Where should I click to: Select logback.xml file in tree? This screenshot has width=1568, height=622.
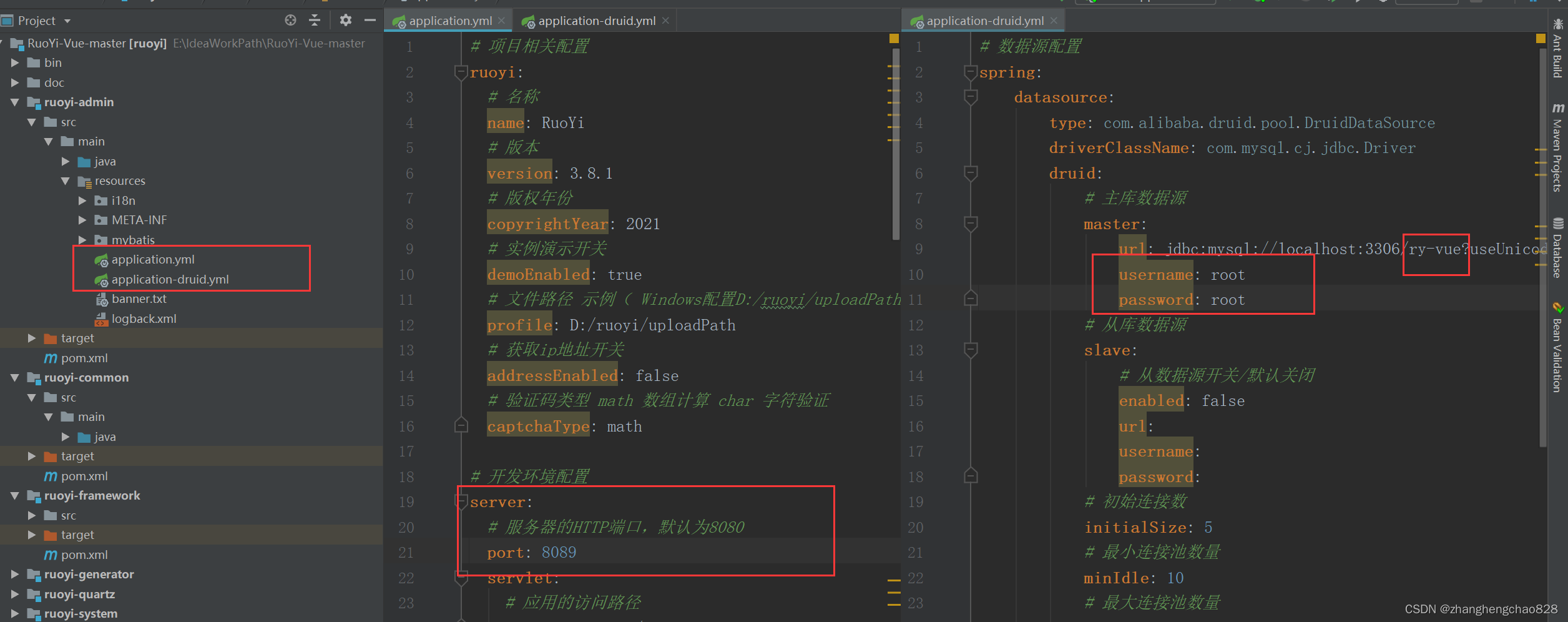pyautogui.click(x=144, y=318)
